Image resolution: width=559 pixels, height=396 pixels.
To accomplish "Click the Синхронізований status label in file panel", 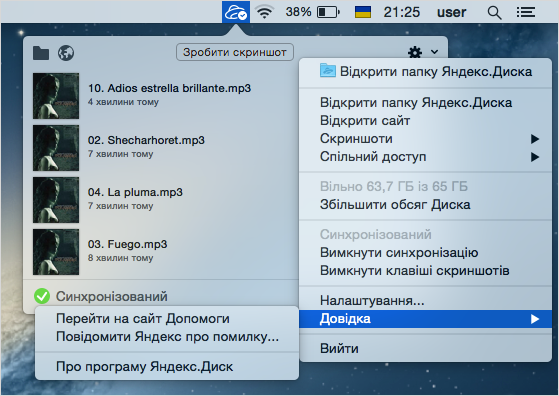I will [x=112, y=297].
